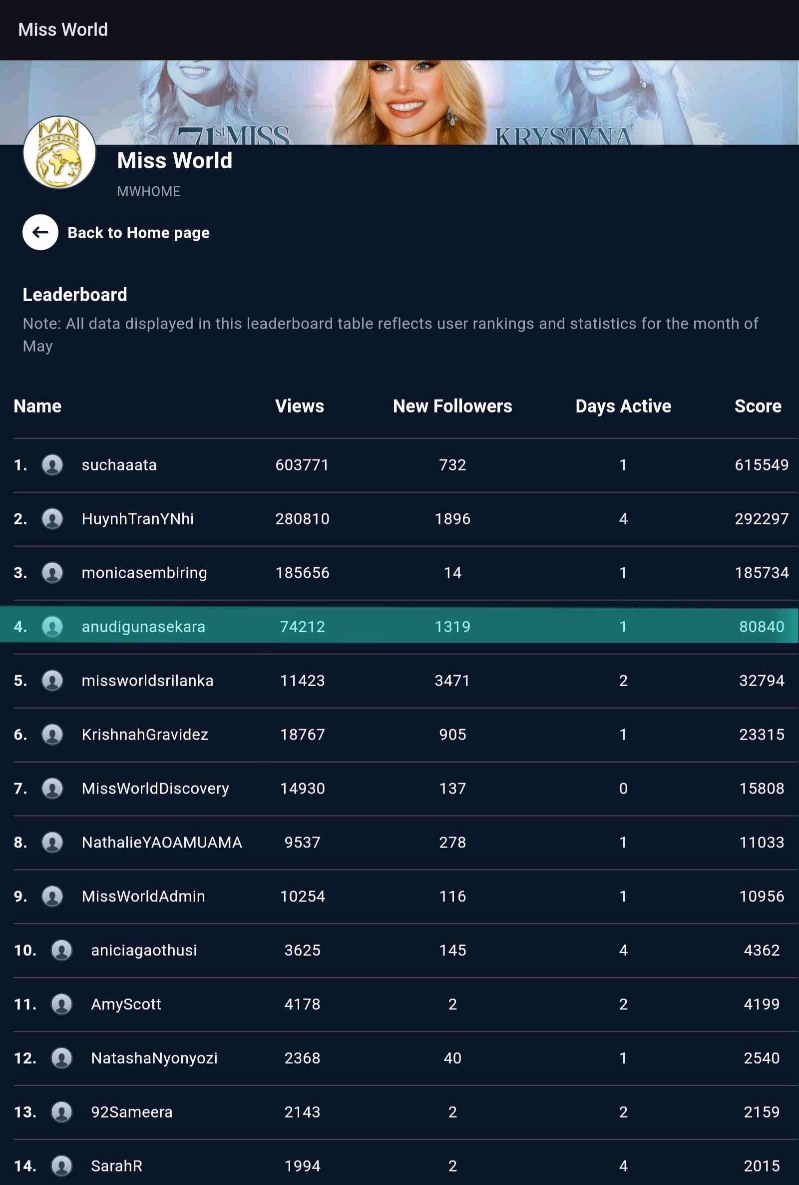Click the views value 185656
The image size is (799, 1185).
(302, 573)
